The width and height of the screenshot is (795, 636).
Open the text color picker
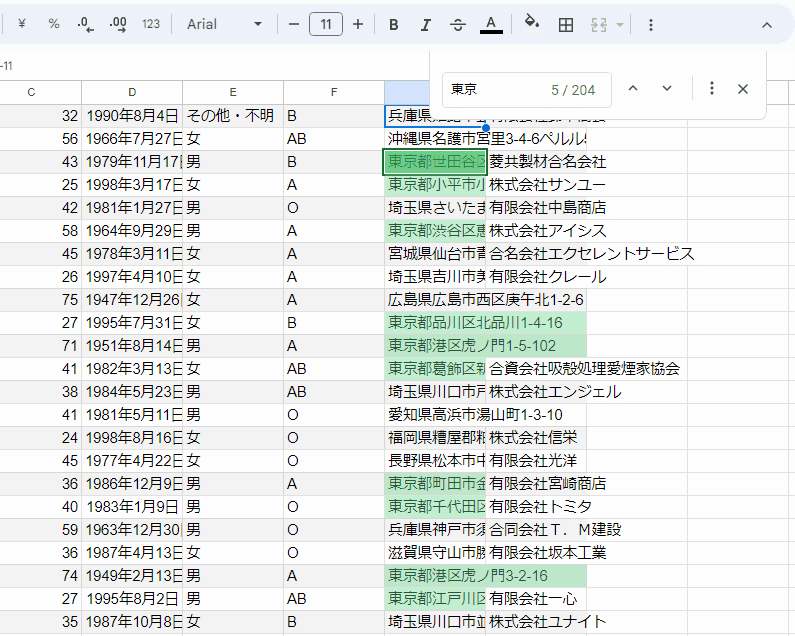tap(491, 24)
